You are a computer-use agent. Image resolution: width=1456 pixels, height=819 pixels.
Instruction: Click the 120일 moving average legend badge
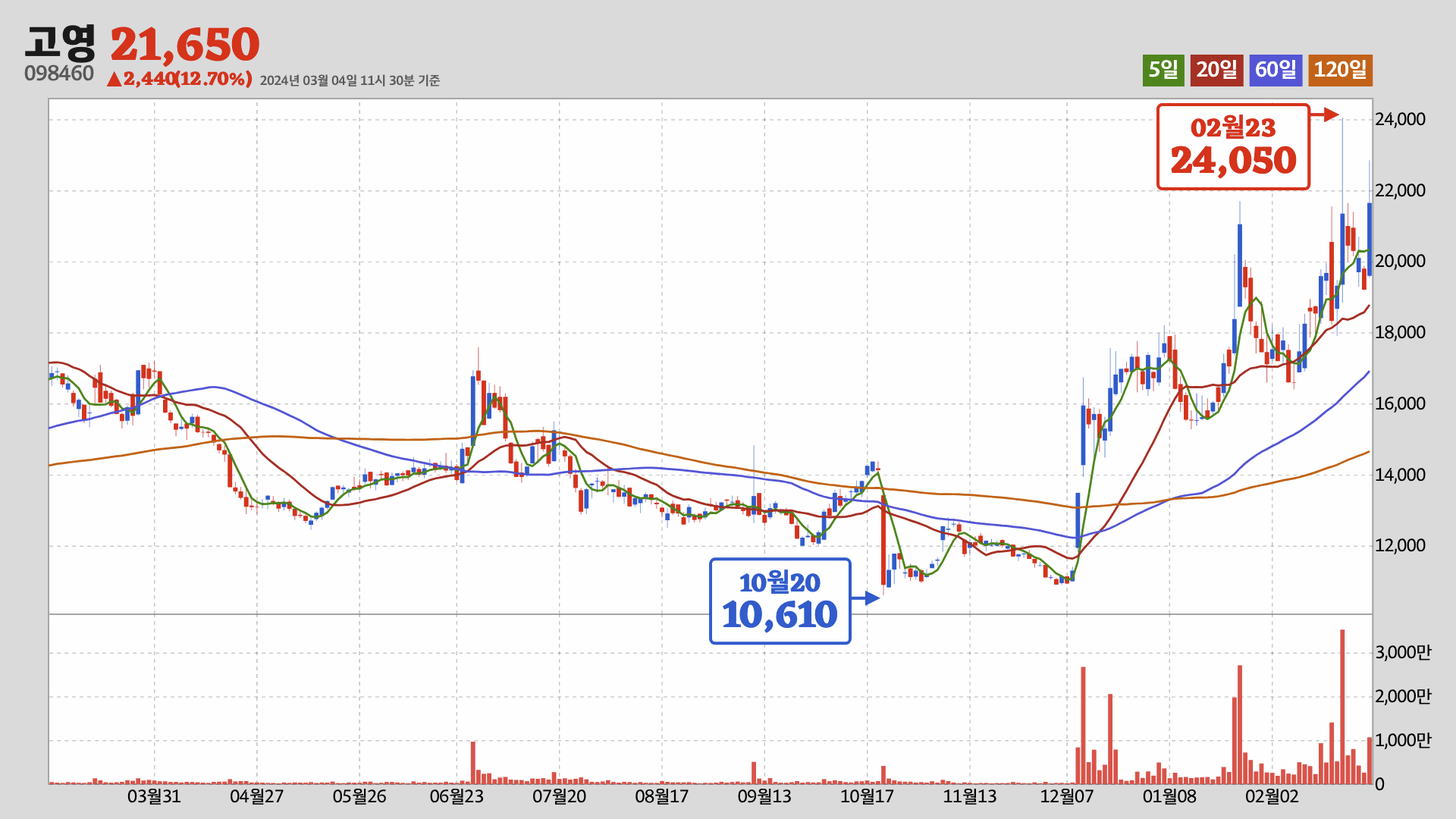tap(1340, 71)
